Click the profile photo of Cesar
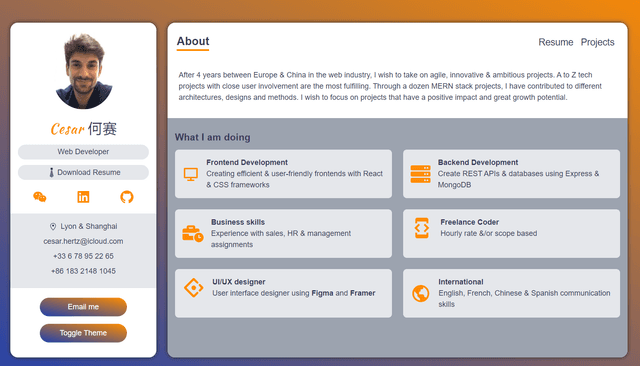 pos(84,71)
